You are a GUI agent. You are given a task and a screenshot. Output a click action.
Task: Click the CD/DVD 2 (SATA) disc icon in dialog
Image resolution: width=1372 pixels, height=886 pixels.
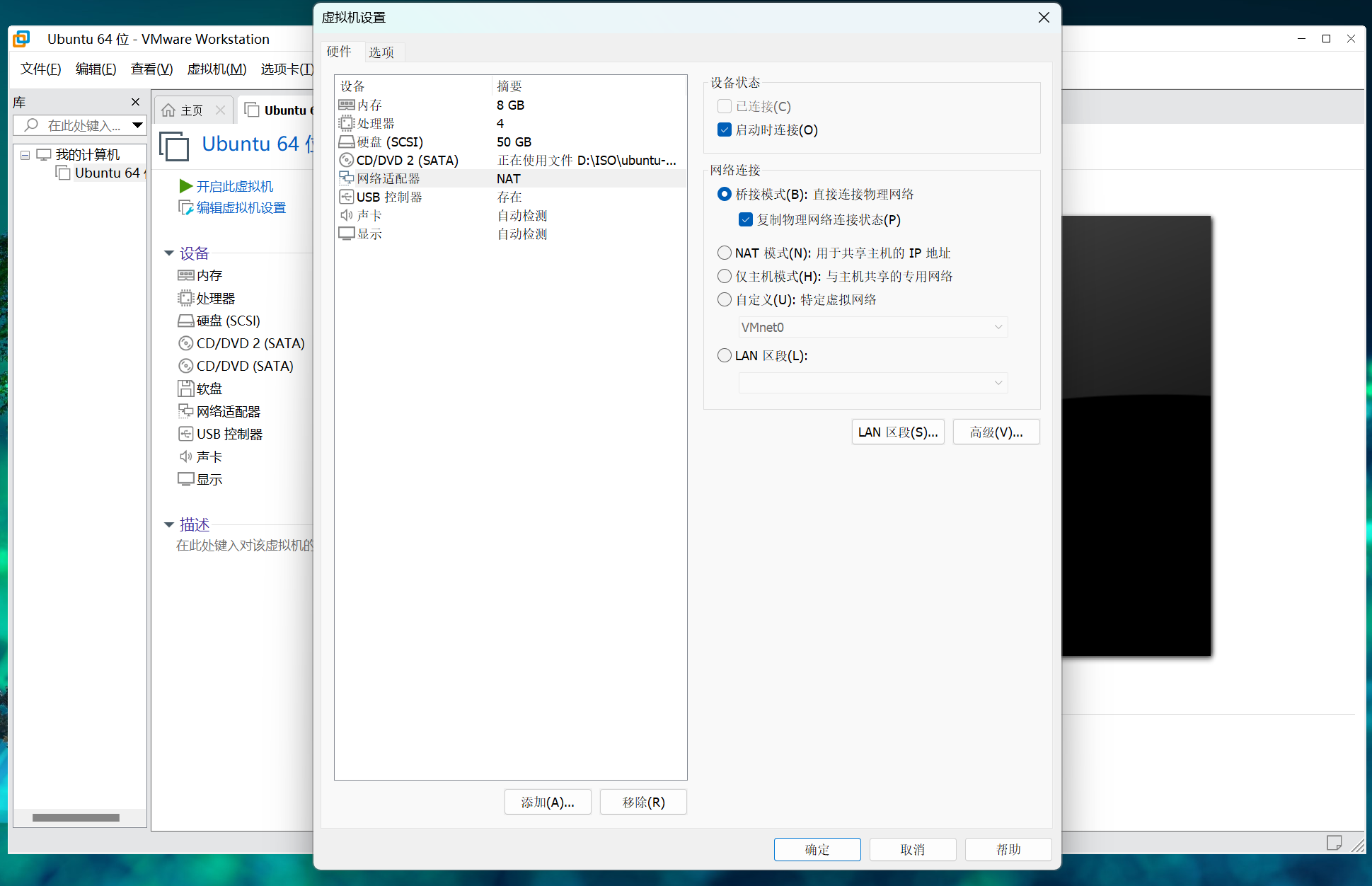[346, 160]
